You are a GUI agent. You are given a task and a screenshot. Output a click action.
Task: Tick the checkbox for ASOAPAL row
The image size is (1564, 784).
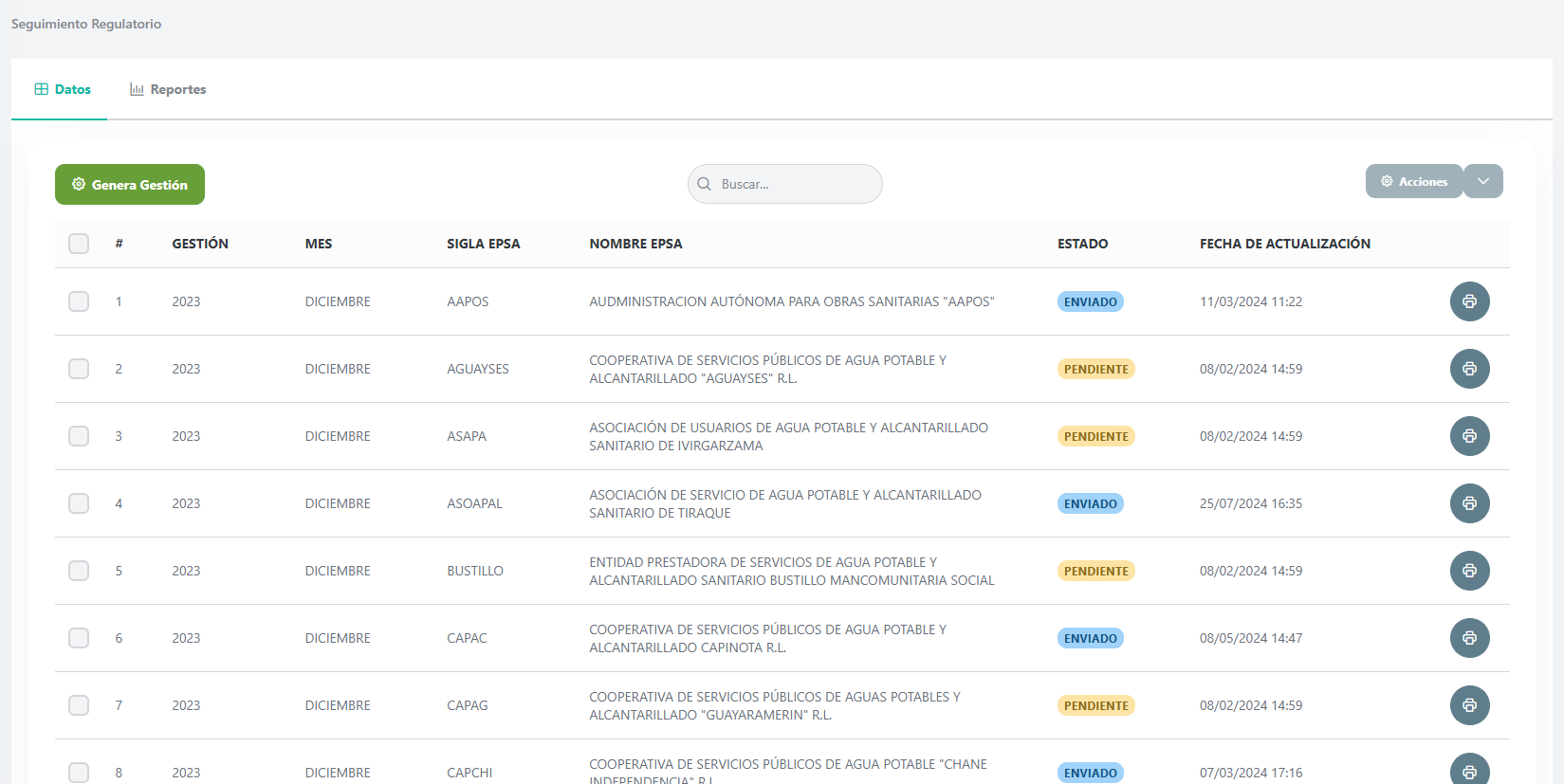pos(79,503)
